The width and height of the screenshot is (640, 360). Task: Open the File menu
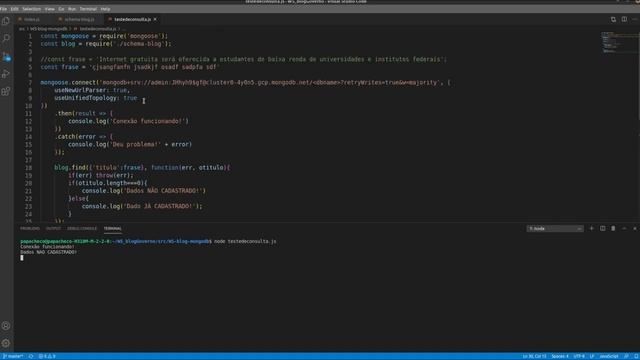click(4, 9)
